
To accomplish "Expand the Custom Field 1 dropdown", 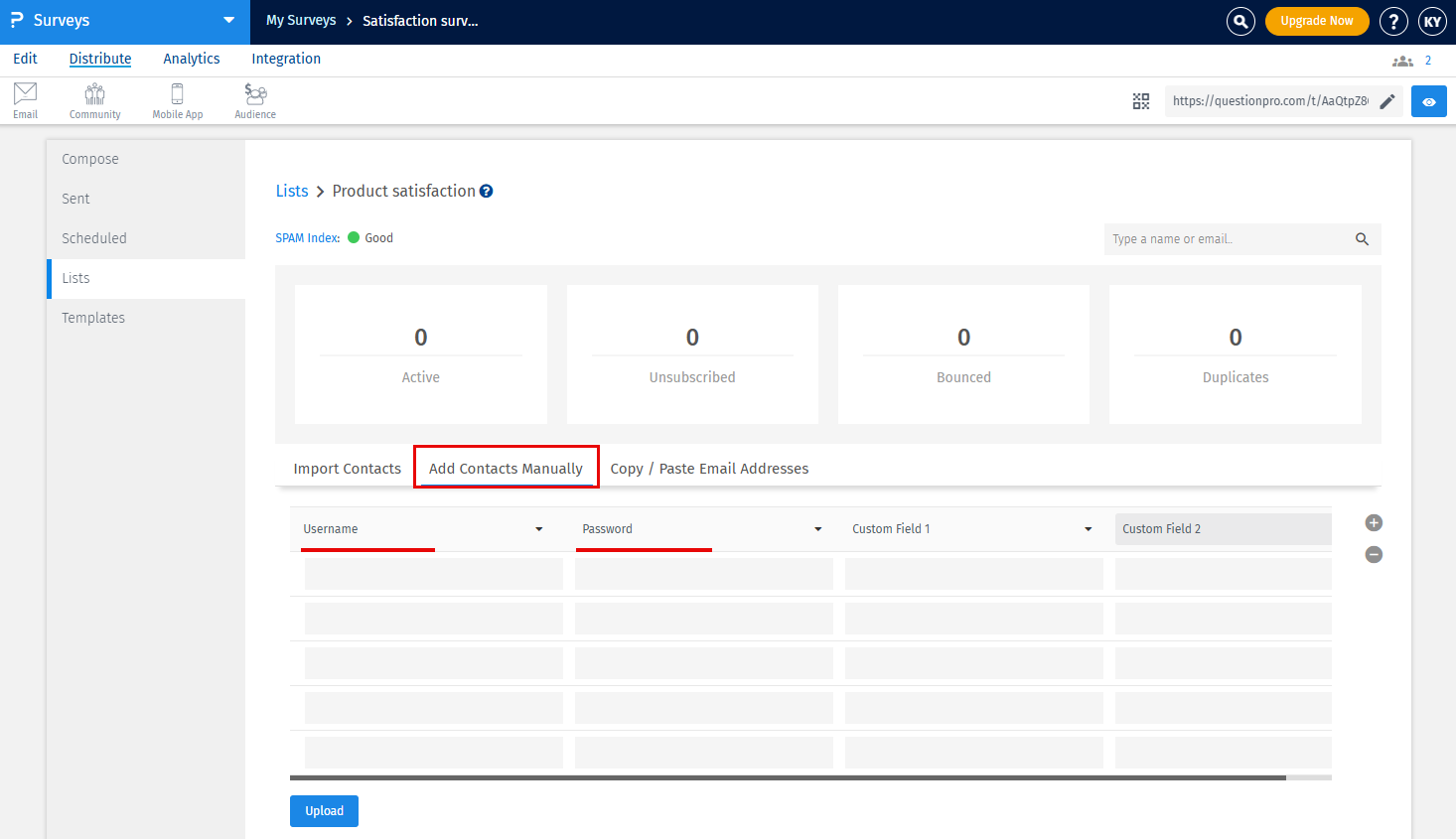I will point(1089,529).
